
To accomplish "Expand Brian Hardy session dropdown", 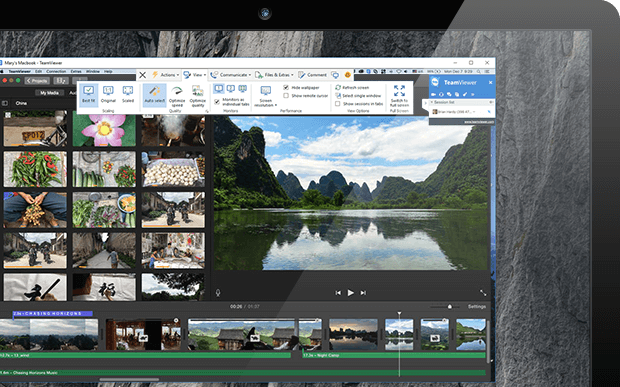I will pyautogui.click(x=474, y=112).
